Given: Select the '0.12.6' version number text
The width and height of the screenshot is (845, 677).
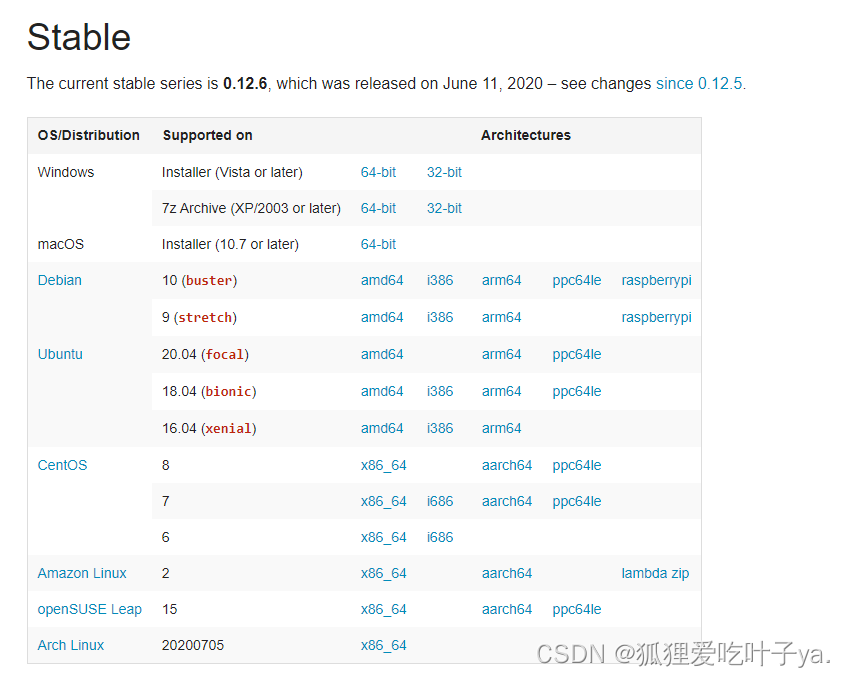Looking at the screenshot, I should coord(245,84).
